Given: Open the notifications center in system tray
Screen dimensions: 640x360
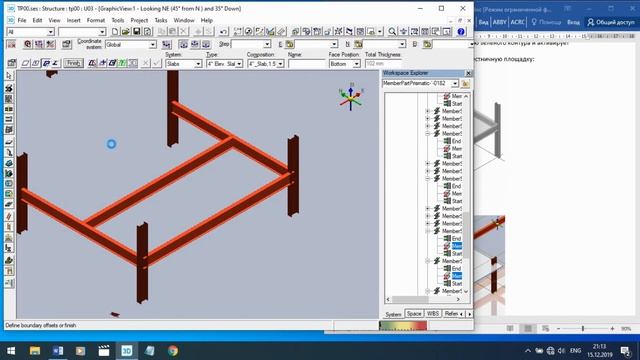Looking at the screenshot, I should [x=624, y=351].
